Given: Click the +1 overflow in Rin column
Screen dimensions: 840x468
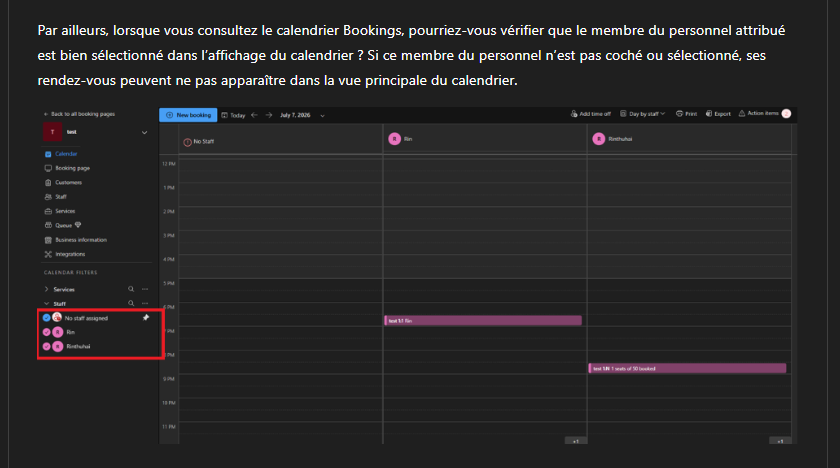Looking at the screenshot, I should pyautogui.click(x=576, y=441).
